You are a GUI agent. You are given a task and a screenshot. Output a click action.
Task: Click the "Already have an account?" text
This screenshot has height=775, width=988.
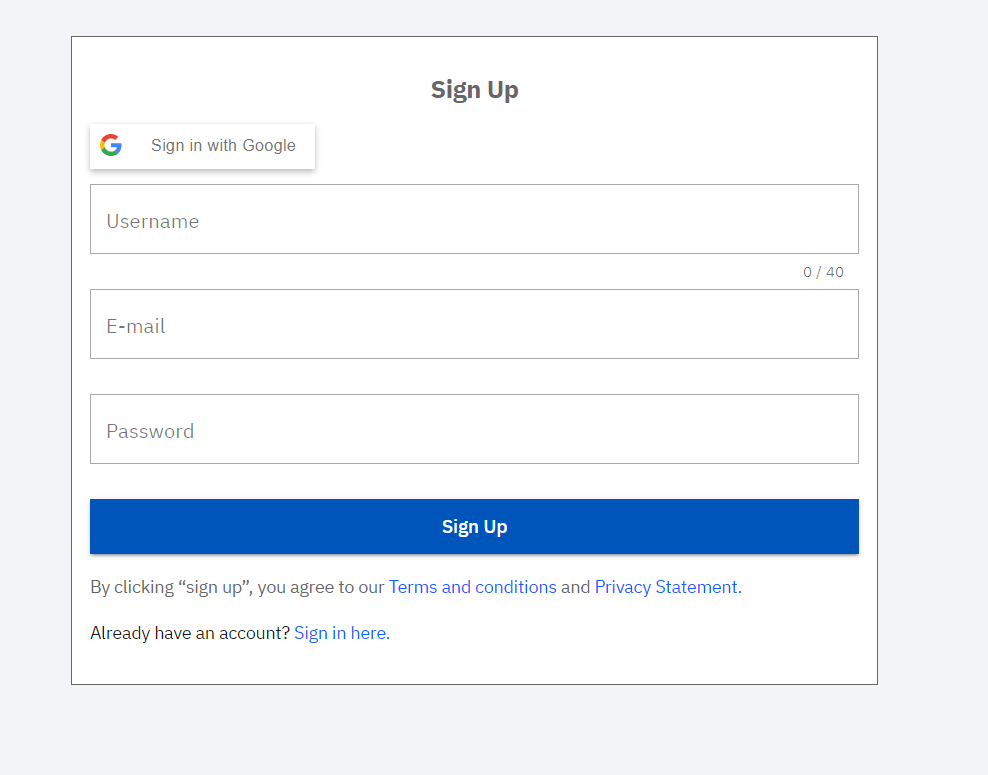click(190, 633)
